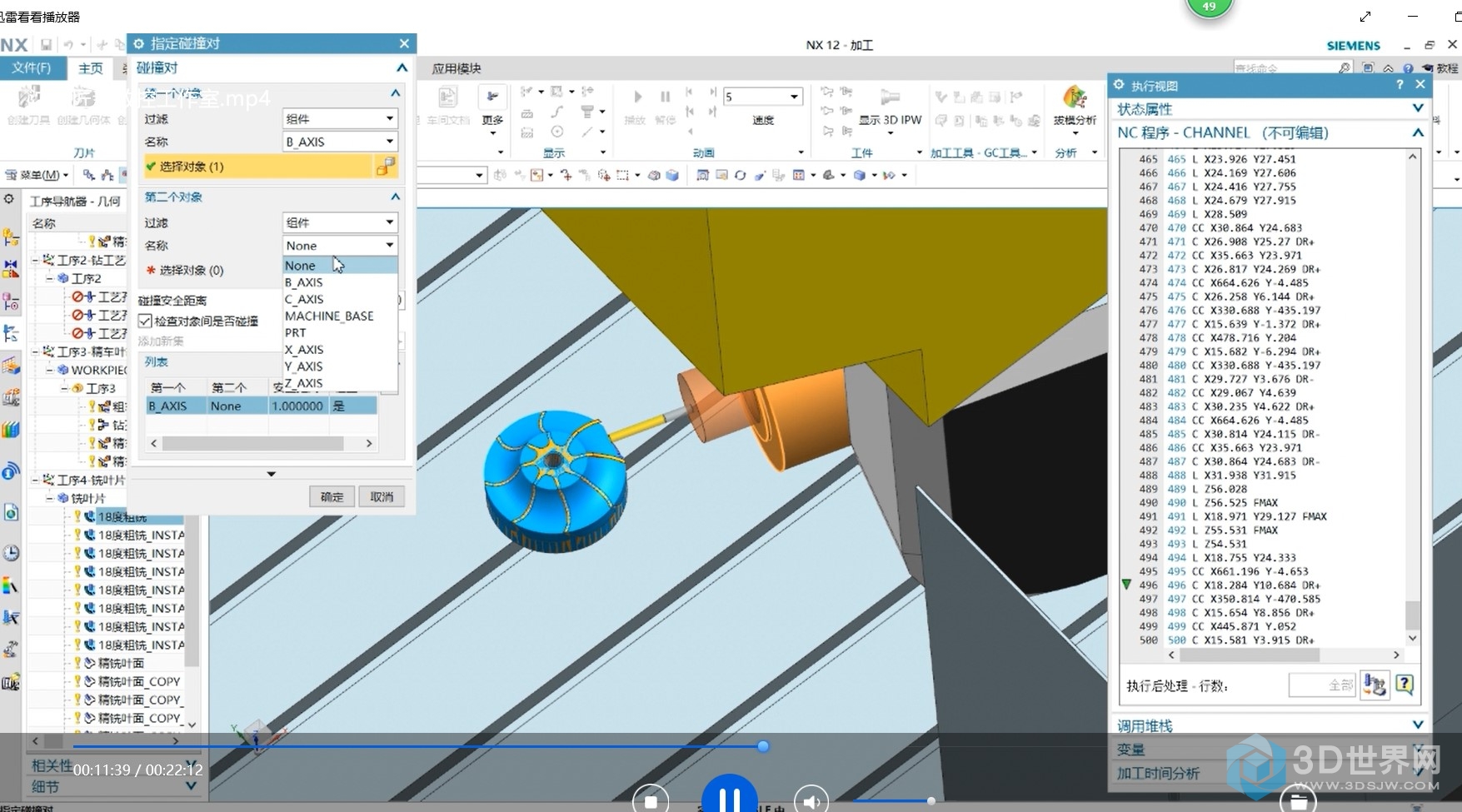Screen dimensions: 1462x812
Task: Collapse the 碰撞对 section
Action: click(x=402, y=67)
